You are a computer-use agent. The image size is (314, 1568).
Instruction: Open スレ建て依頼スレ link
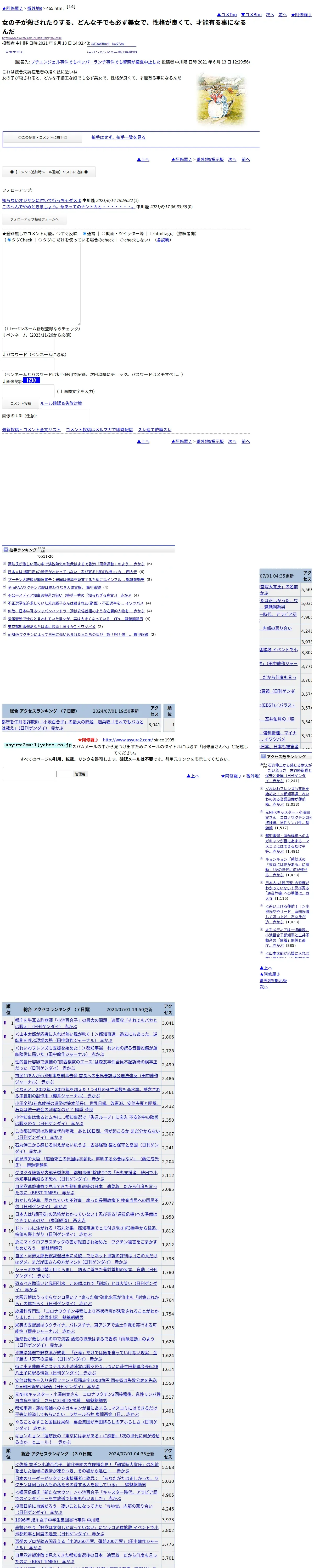pyautogui.click(x=154, y=430)
